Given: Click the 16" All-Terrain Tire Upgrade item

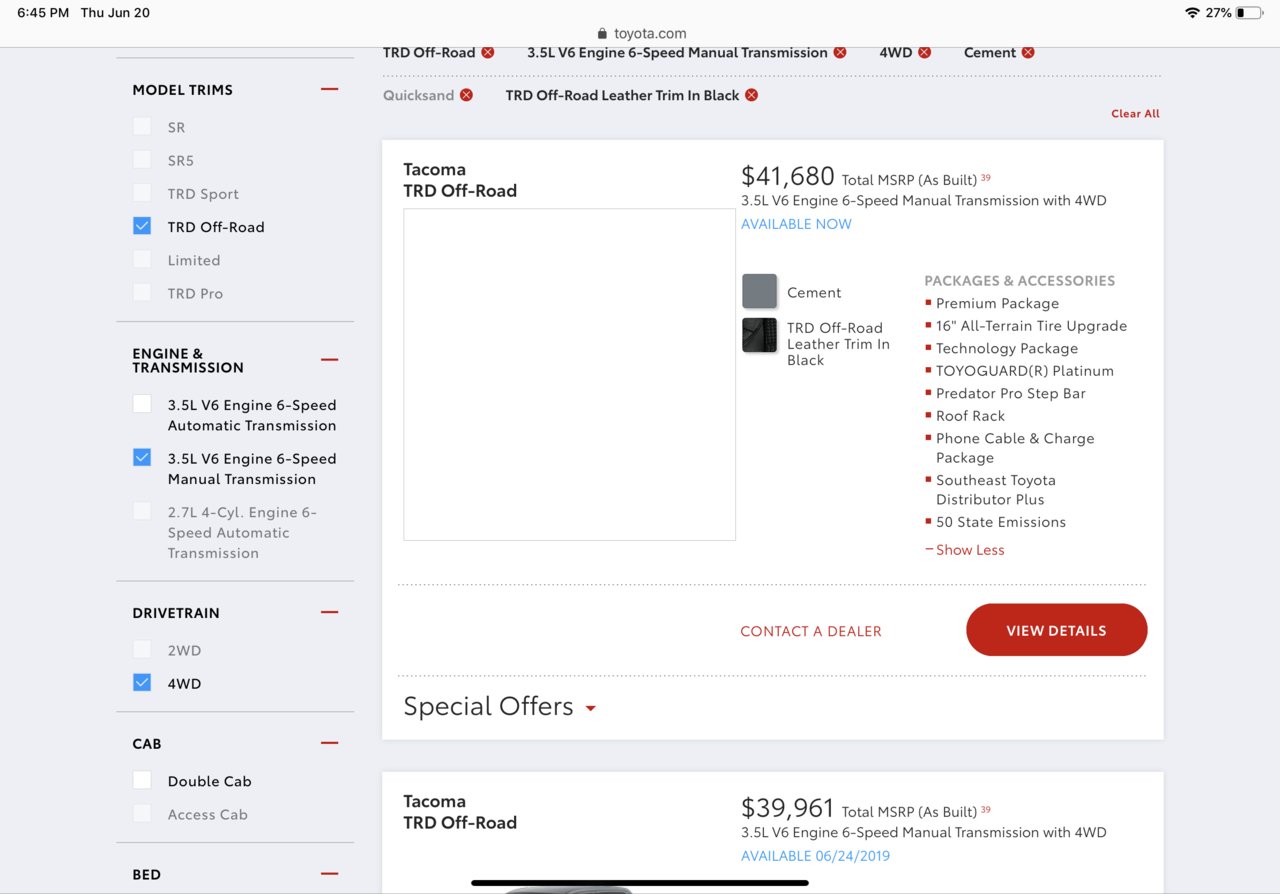Looking at the screenshot, I should click(x=1031, y=326).
